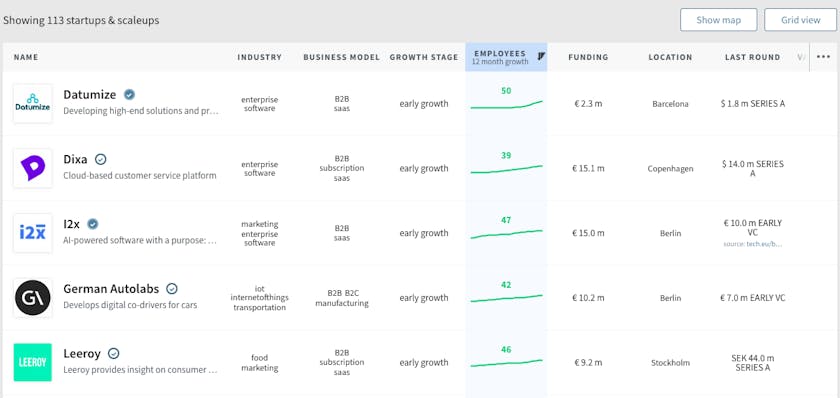The width and height of the screenshot is (840, 398).
Task: Click Datumize's filled verified badge
Action: coord(129,95)
